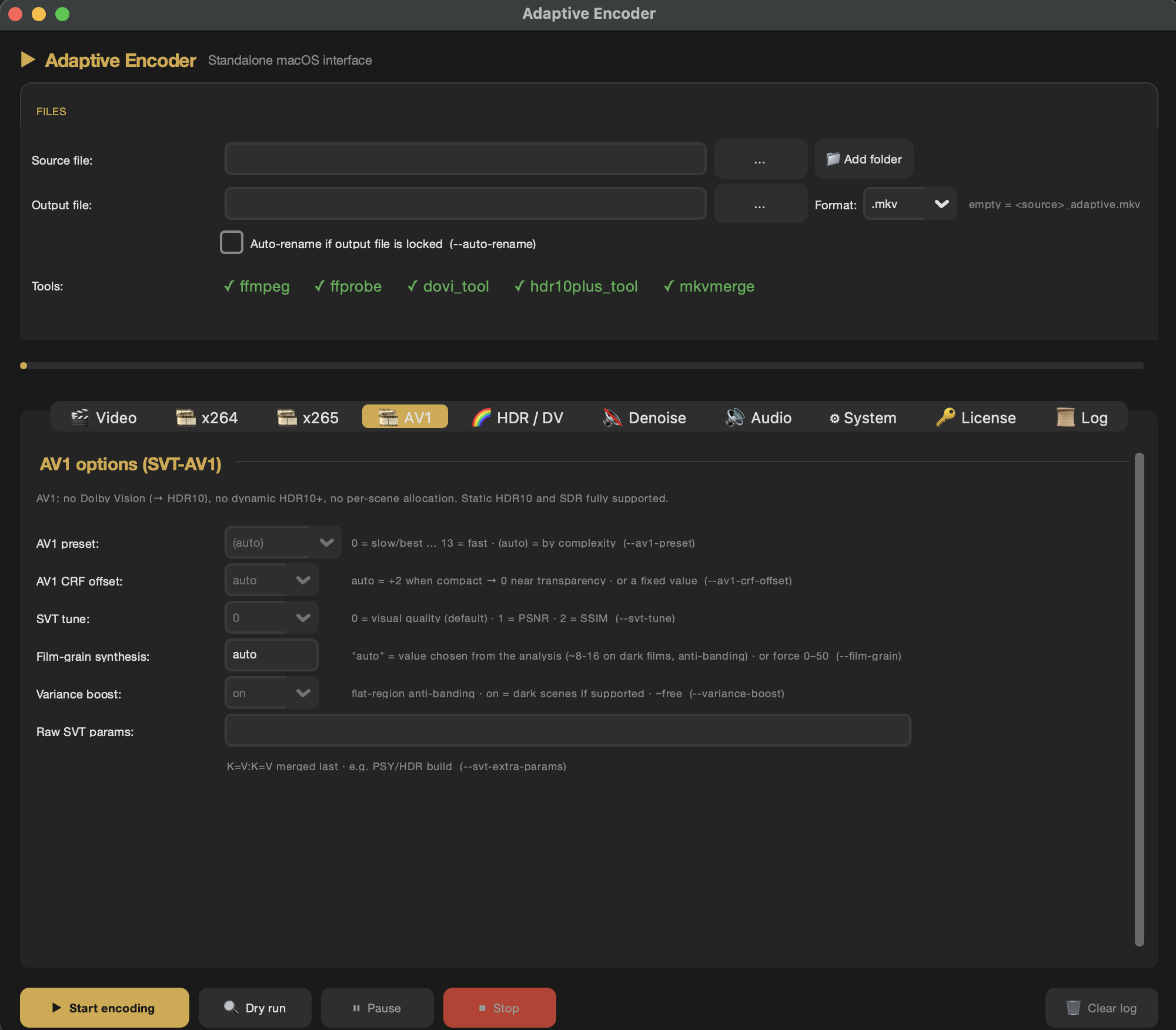Click the checkmark next to dovi_tool

pyautogui.click(x=413, y=286)
